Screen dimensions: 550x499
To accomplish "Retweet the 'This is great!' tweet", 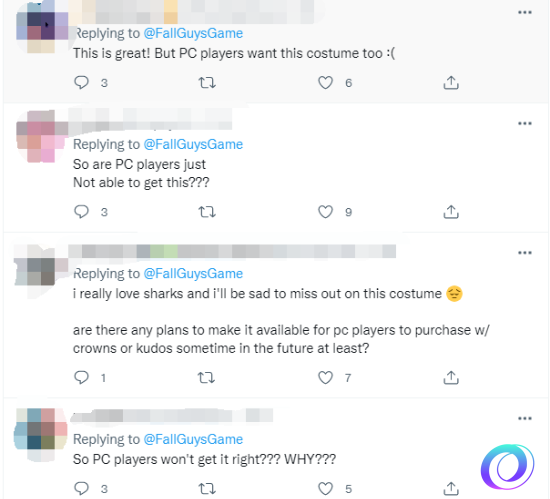I will click(x=207, y=83).
